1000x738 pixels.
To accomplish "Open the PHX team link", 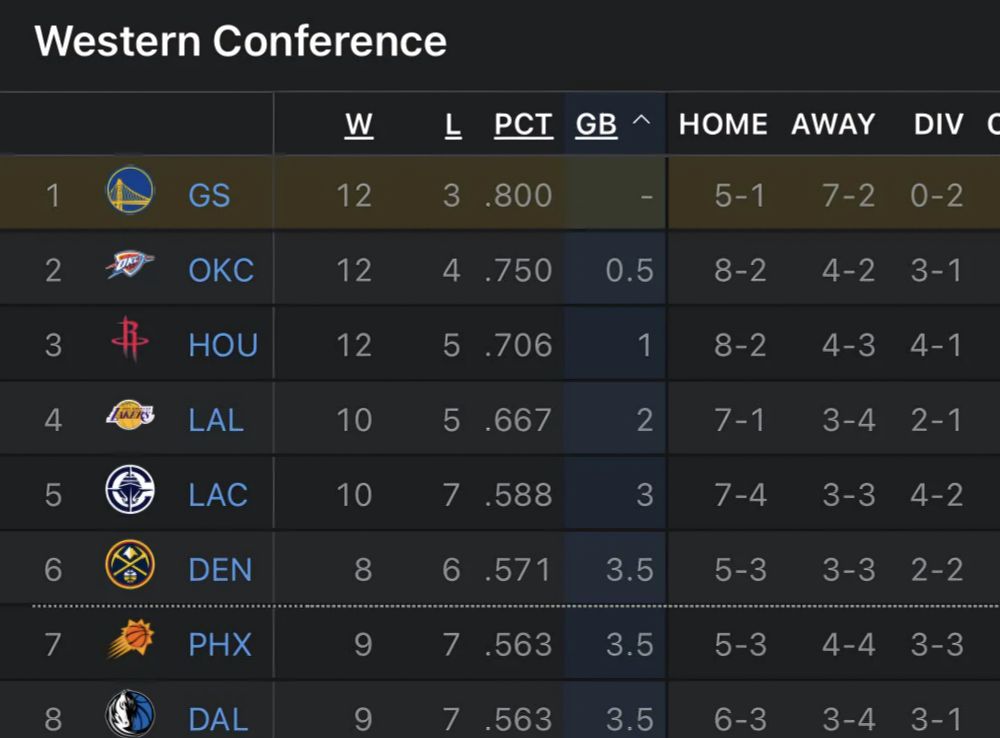I will (x=220, y=645).
